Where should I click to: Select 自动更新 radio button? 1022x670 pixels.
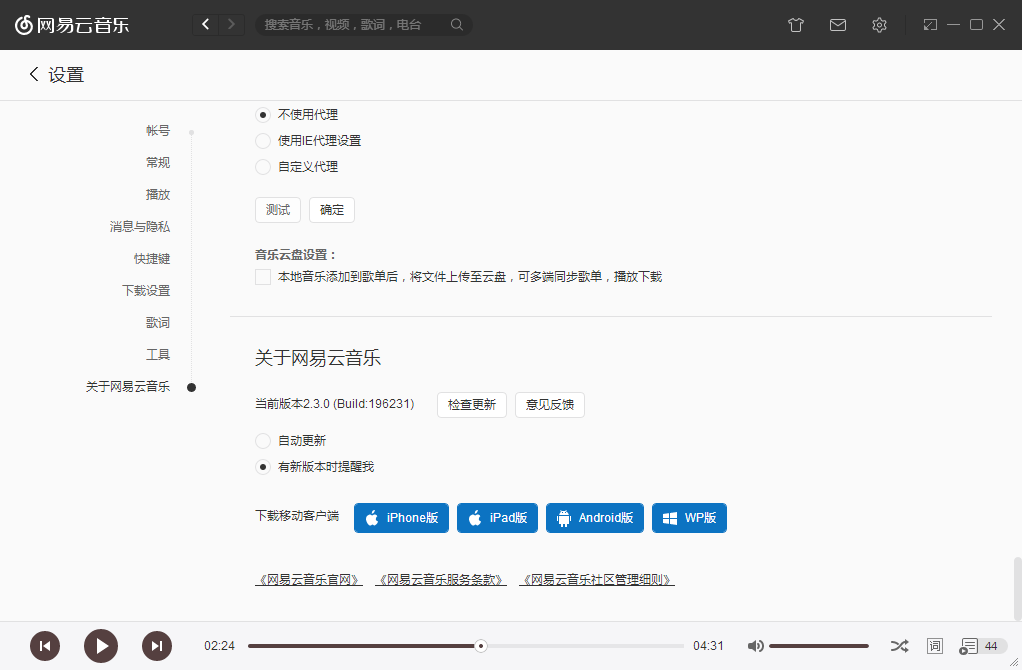[263, 441]
